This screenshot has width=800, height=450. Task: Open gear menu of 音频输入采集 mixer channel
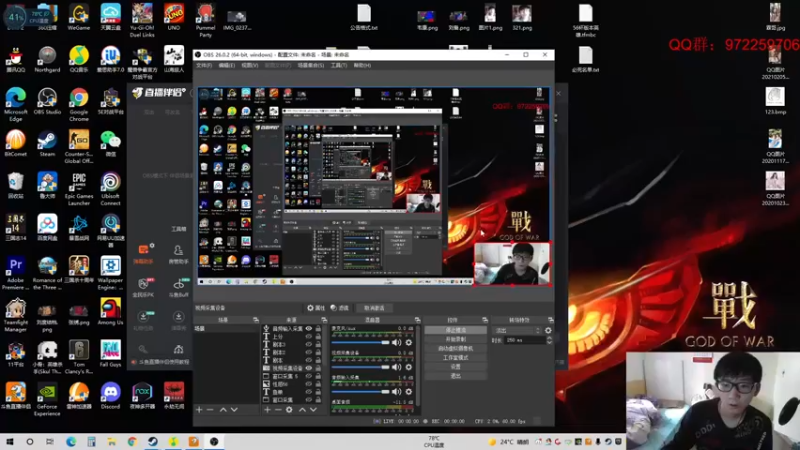tap(409, 391)
